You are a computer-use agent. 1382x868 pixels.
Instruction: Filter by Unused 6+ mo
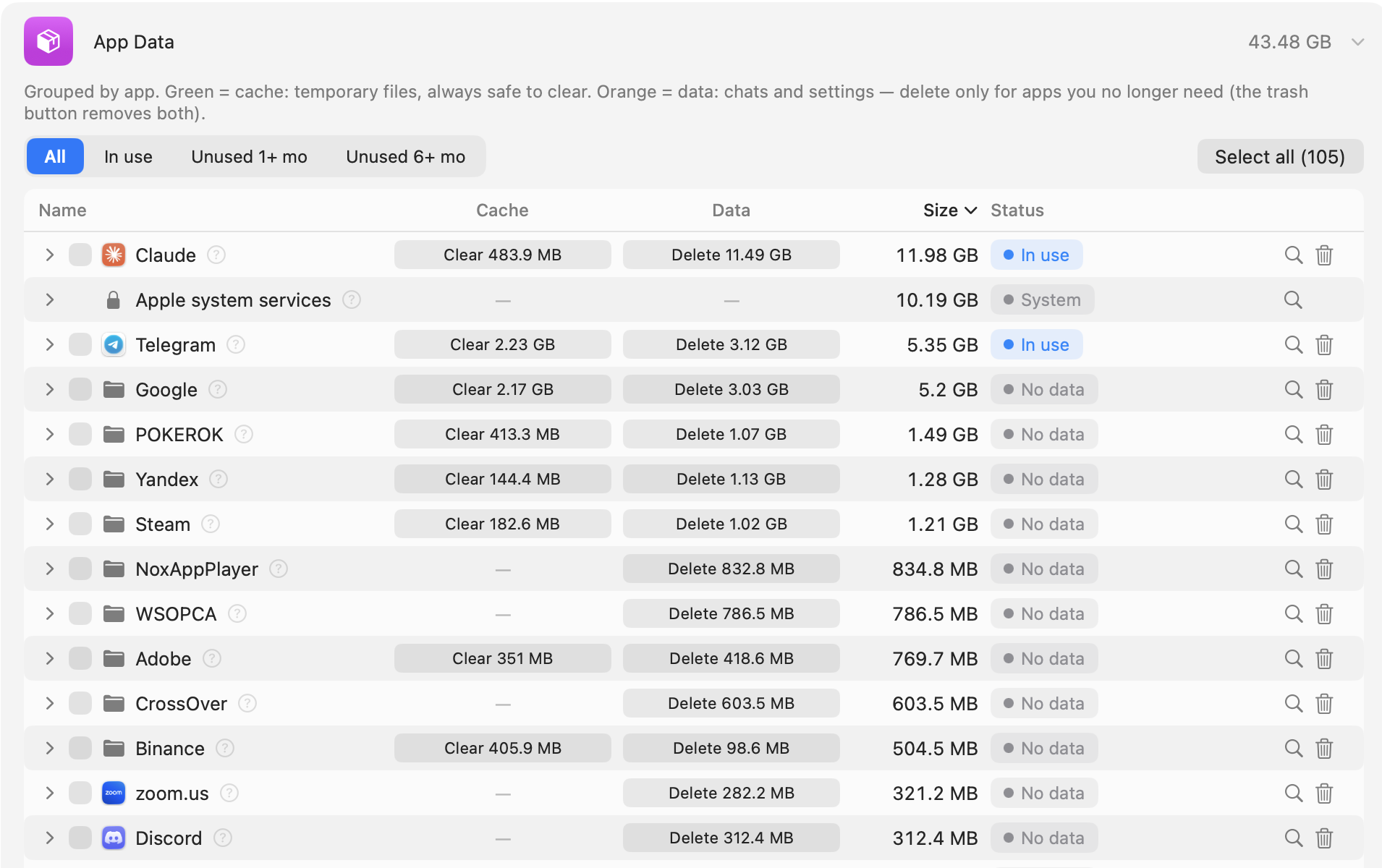click(405, 156)
